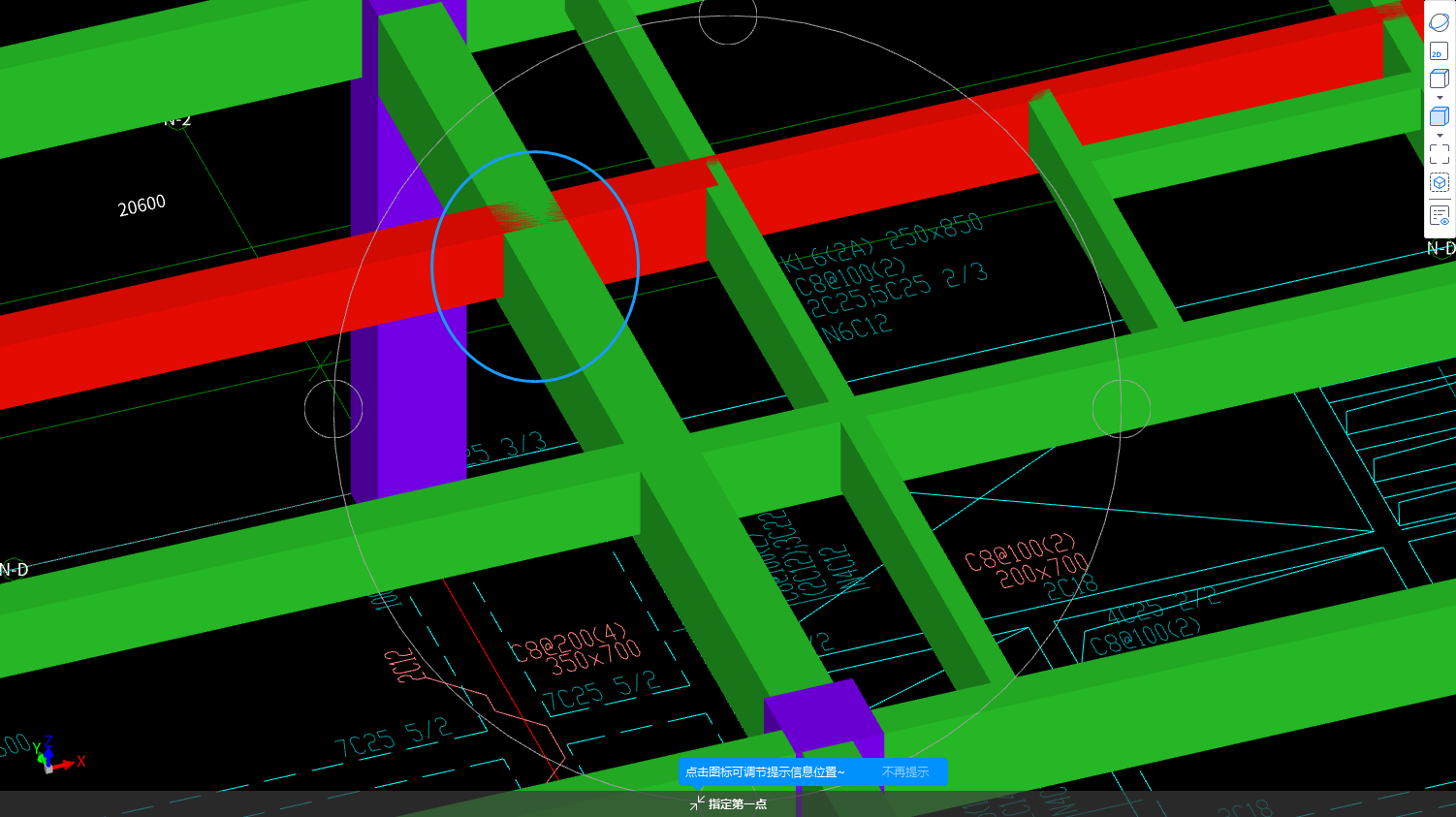Image resolution: width=1456 pixels, height=817 pixels.
Task: Click the 指定第一点 prompt icon
Action: 697,803
